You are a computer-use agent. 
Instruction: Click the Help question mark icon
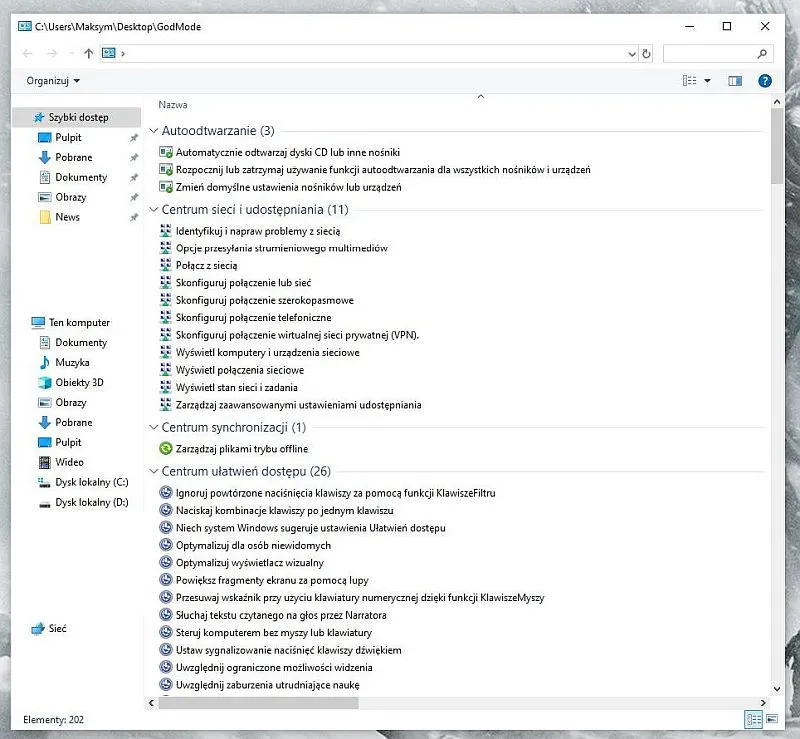click(765, 81)
